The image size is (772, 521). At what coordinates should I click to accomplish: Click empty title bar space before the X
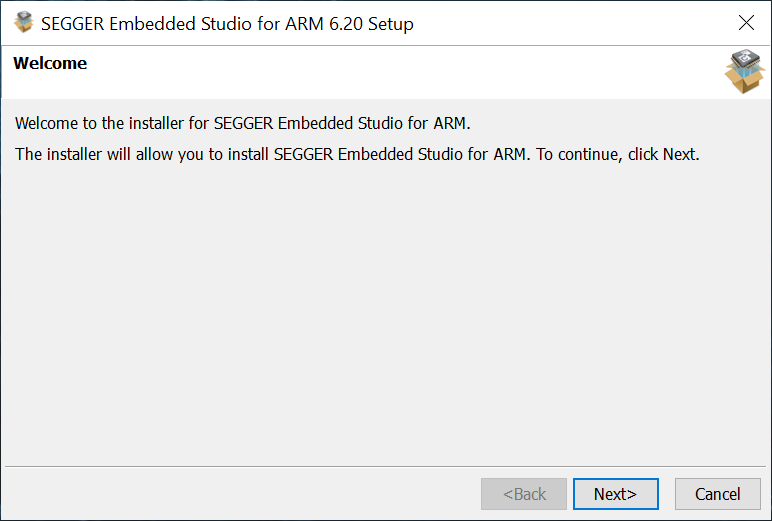point(570,23)
